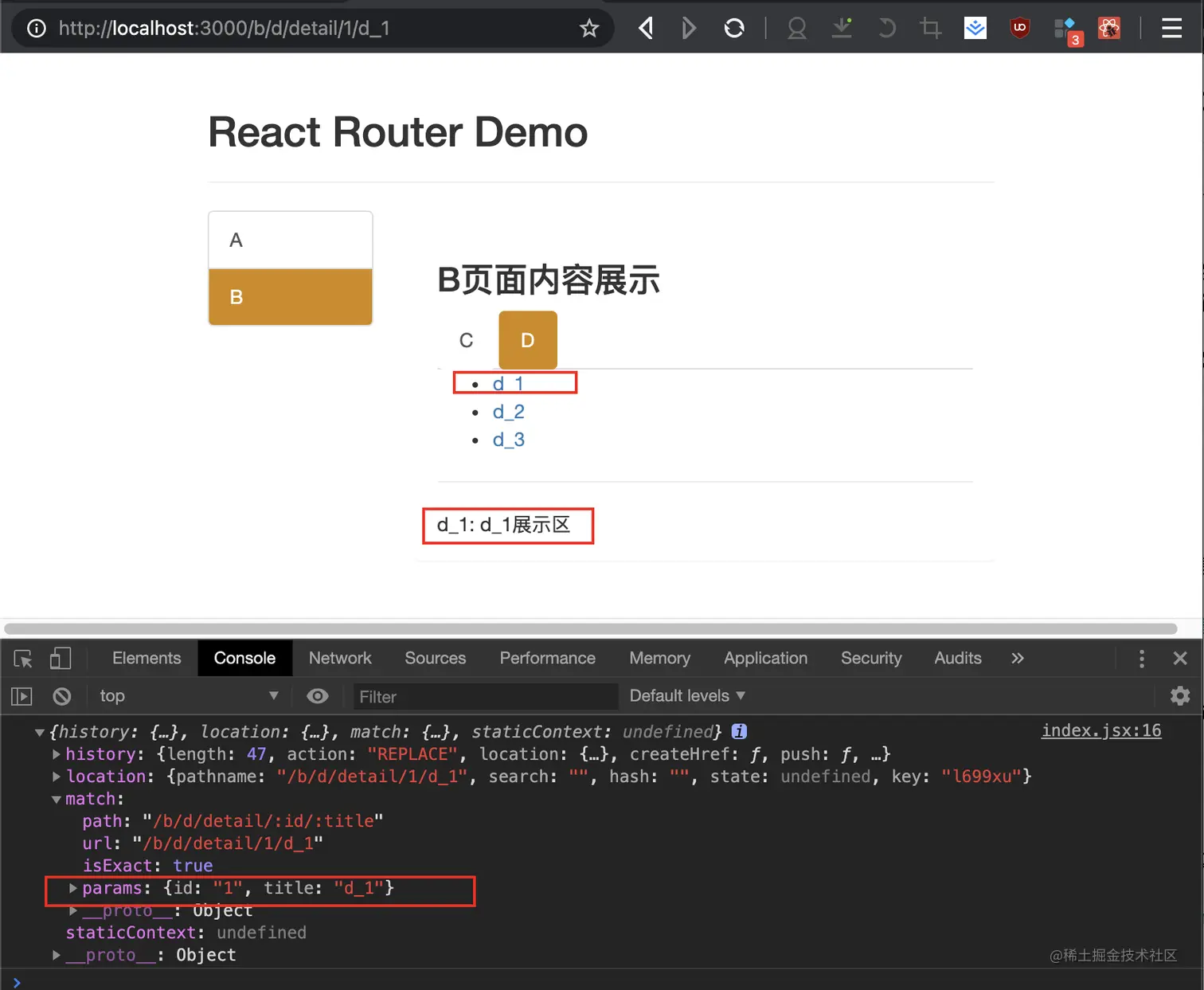Click the crop screenshot toolbar icon
The width and height of the screenshot is (1204, 990).
click(x=930, y=29)
